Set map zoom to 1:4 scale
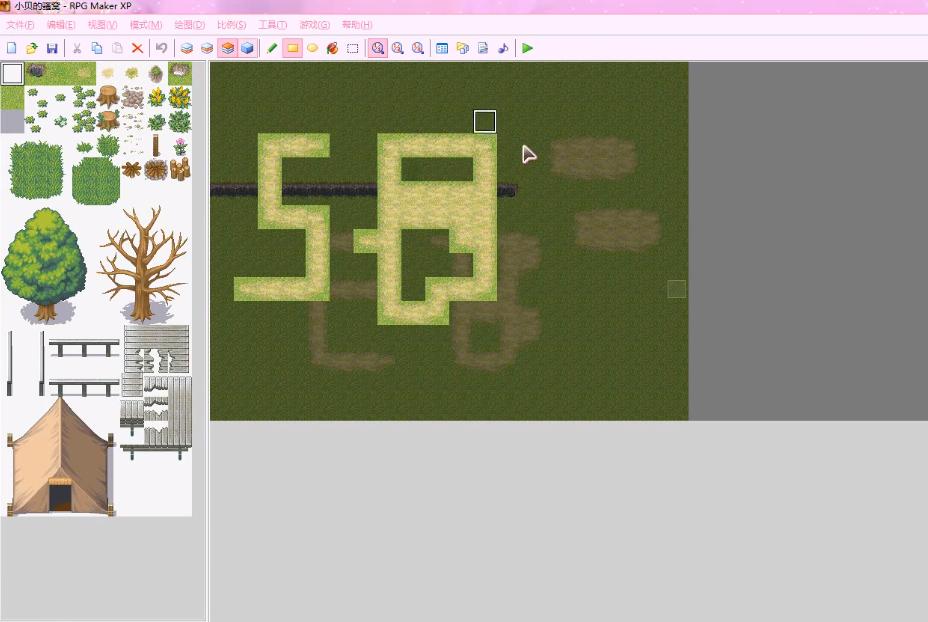928x622 pixels. point(418,48)
